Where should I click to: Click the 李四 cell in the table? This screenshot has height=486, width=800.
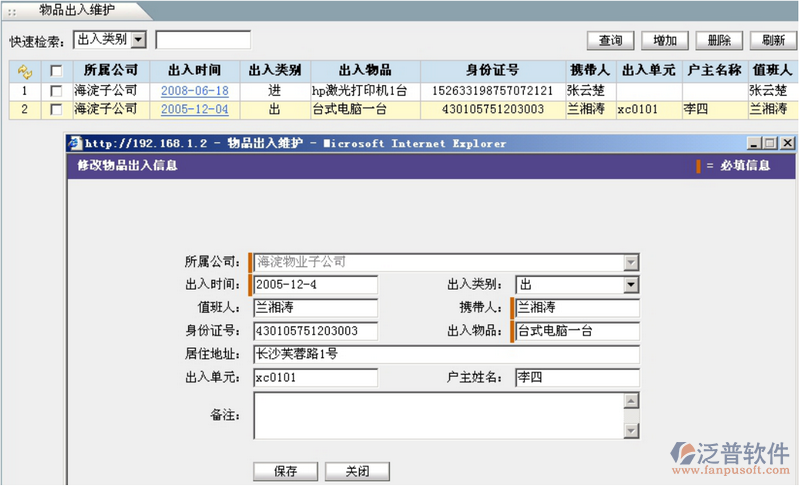click(x=715, y=109)
